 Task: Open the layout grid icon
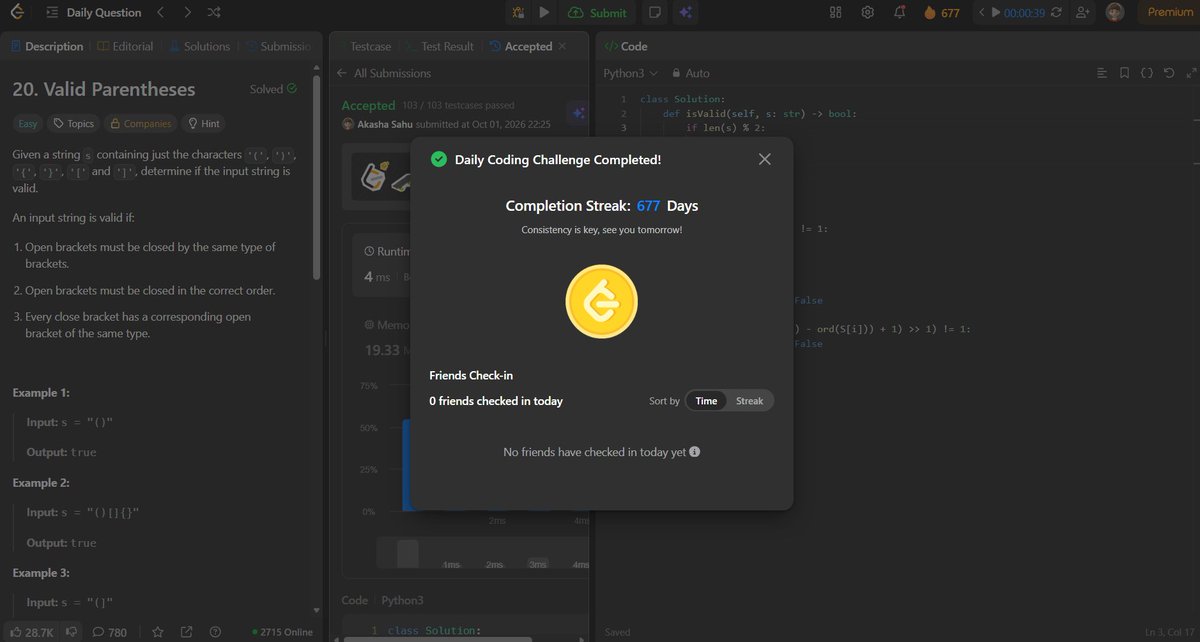(837, 13)
